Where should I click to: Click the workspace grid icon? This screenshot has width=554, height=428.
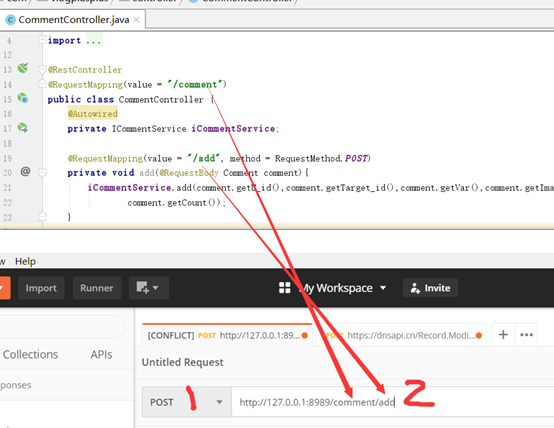tap(285, 288)
